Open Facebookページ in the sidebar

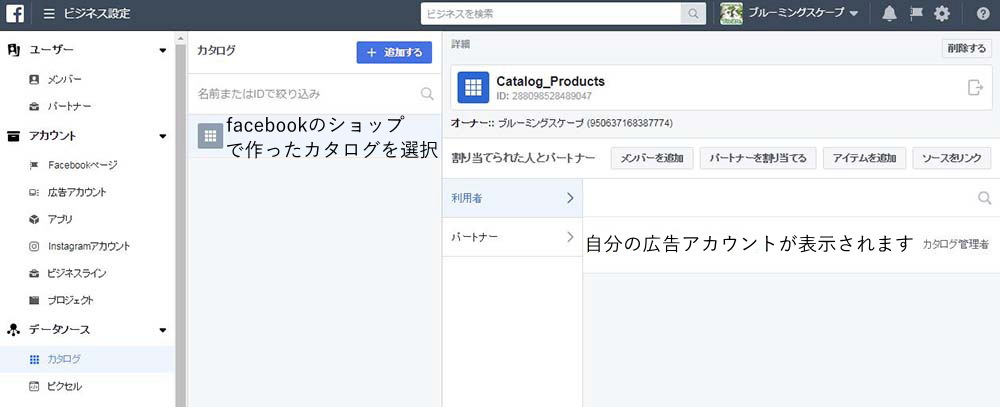coord(83,165)
